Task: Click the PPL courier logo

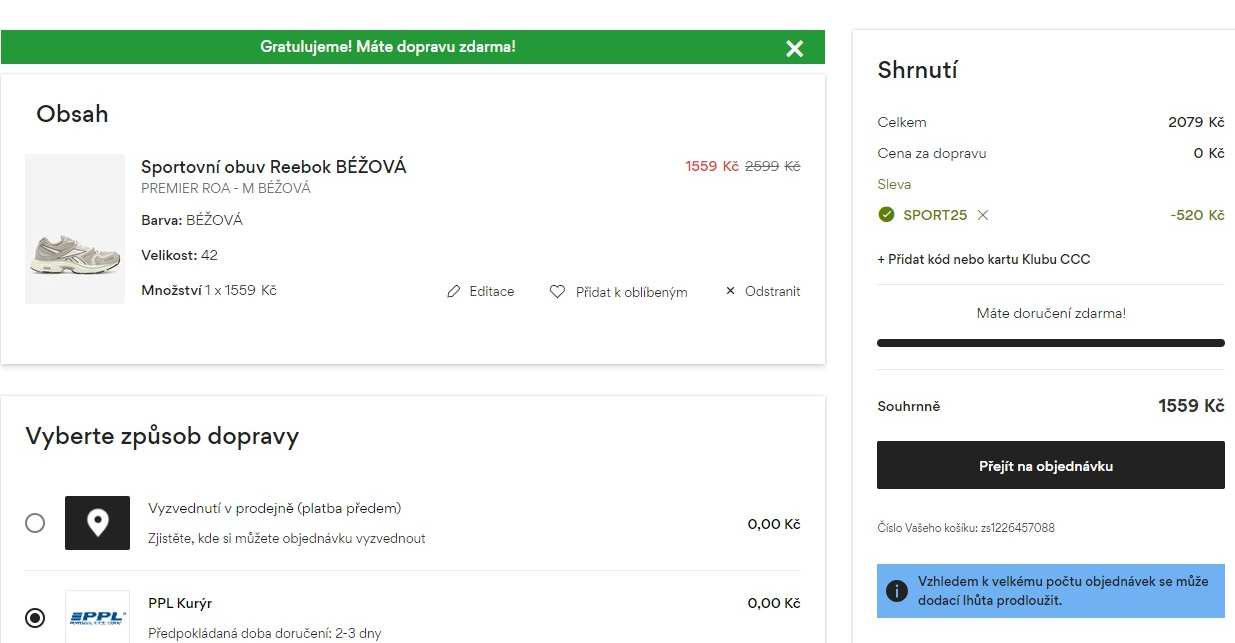Action: click(x=97, y=617)
